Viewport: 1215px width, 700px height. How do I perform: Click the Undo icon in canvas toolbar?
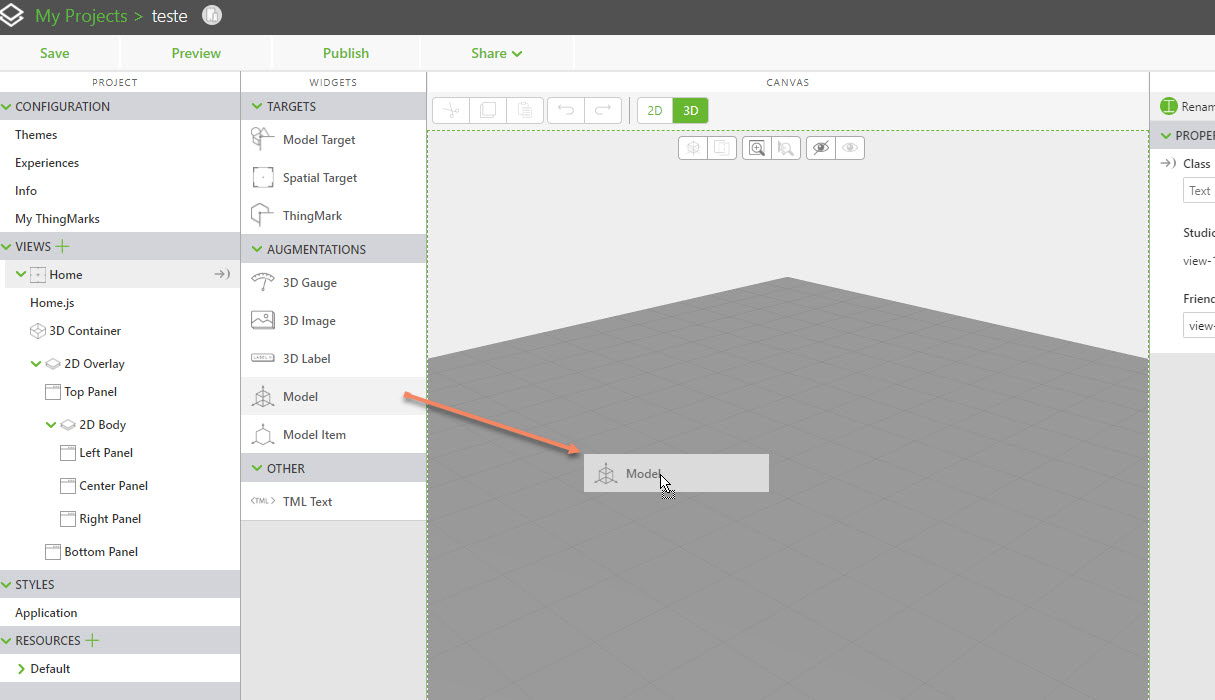(x=566, y=110)
